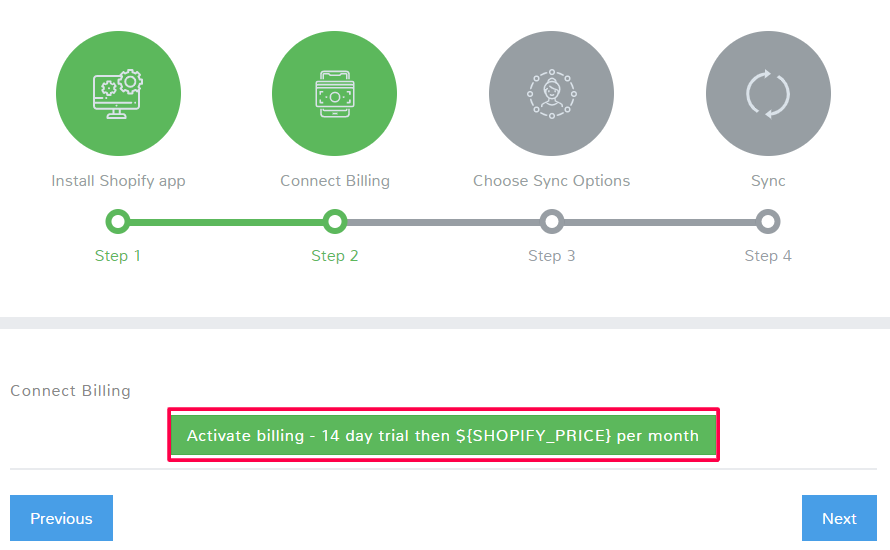Click the "Choose Sync Options" label

coord(551,181)
